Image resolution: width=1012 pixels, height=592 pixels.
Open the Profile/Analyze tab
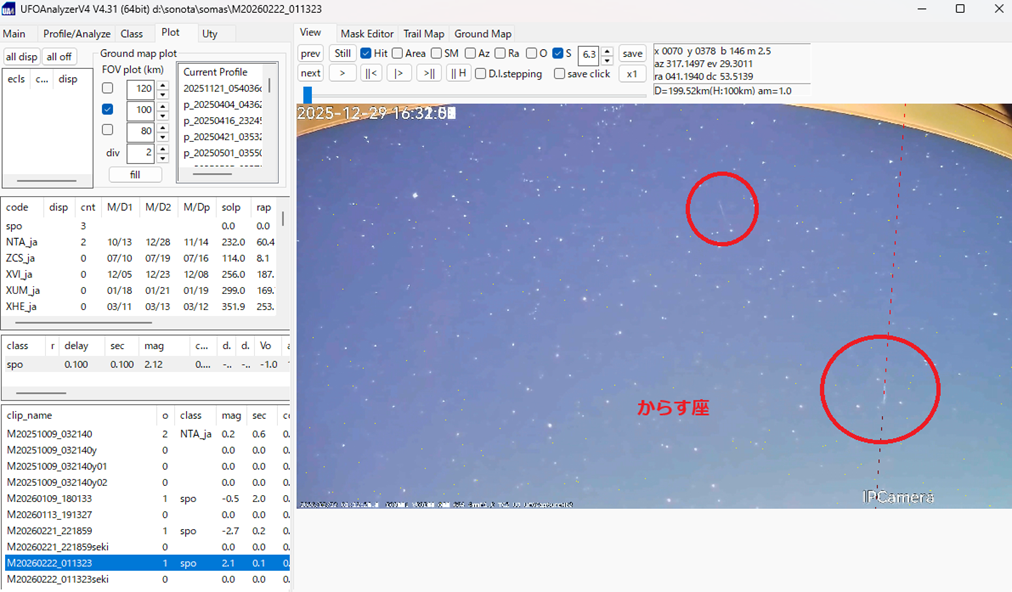(x=76, y=34)
